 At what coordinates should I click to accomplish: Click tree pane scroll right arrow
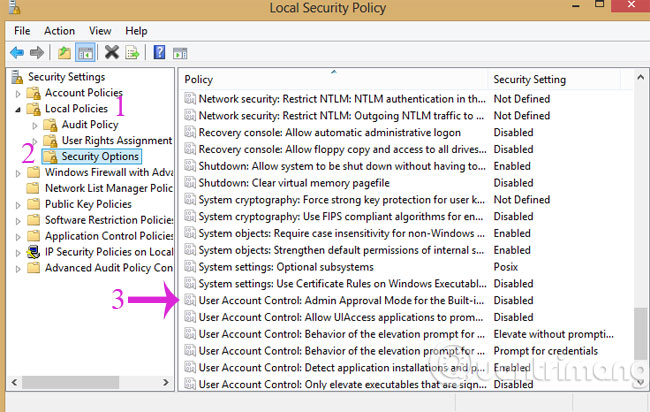pyautogui.click(x=166, y=382)
